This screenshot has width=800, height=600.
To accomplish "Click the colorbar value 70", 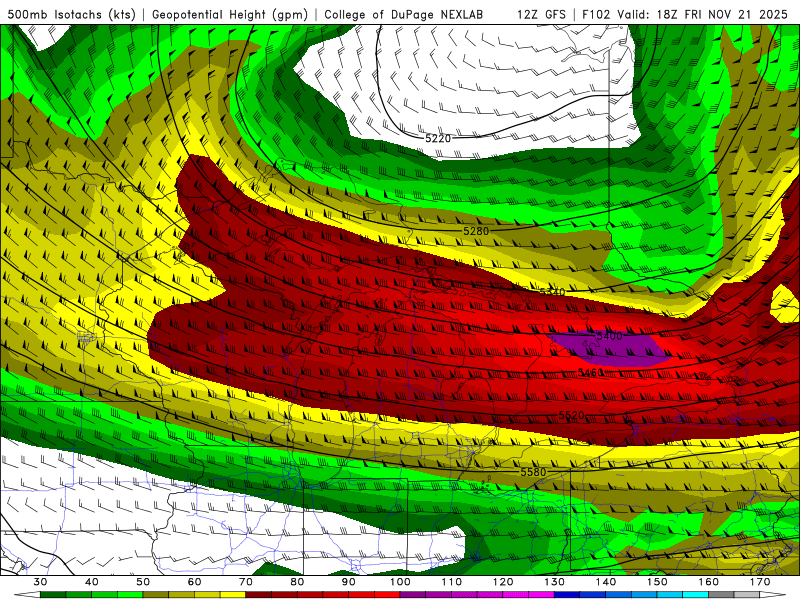I will tap(246, 582).
